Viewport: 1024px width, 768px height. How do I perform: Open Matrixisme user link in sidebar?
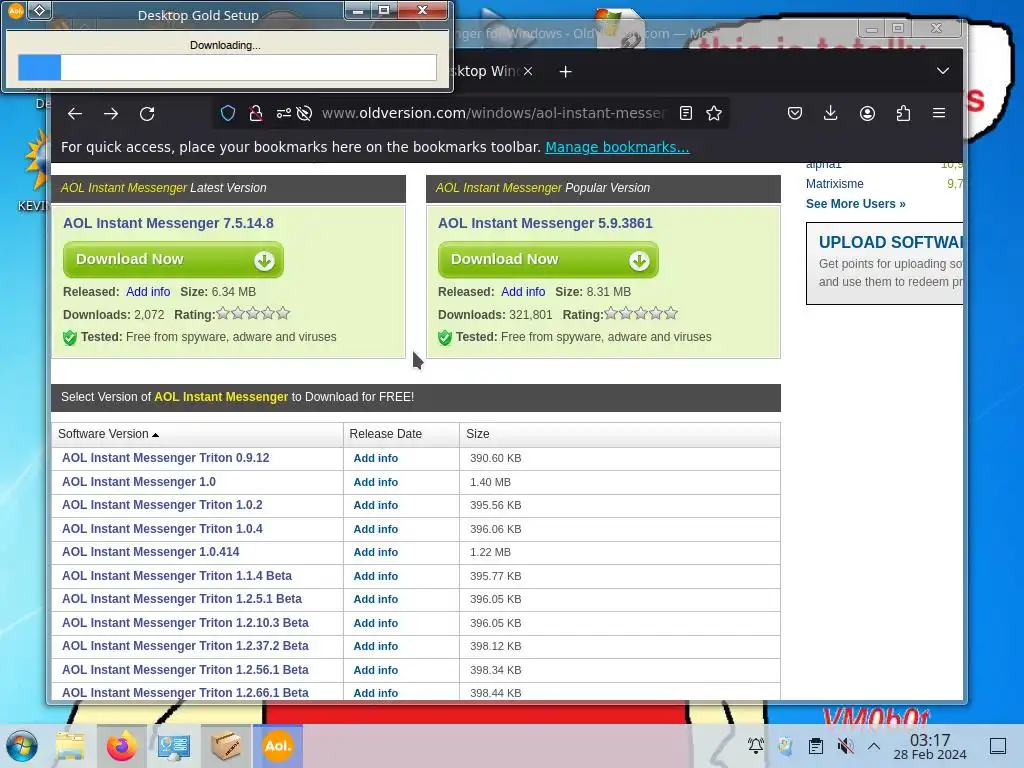pyautogui.click(x=835, y=184)
